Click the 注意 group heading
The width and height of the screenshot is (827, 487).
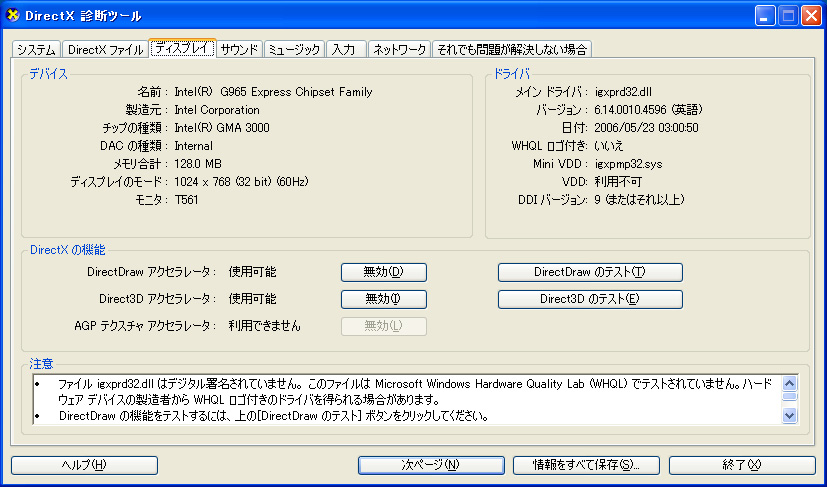click(41, 364)
